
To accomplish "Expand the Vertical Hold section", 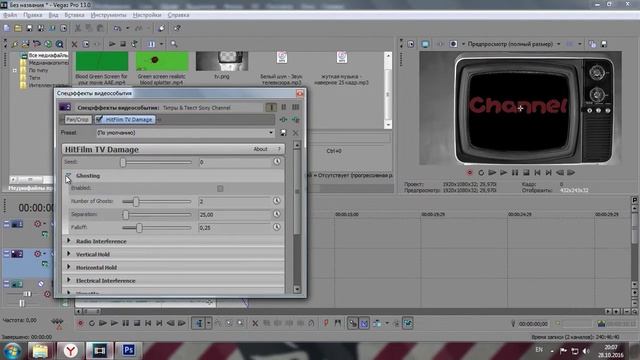I will click(x=69, y=254).
